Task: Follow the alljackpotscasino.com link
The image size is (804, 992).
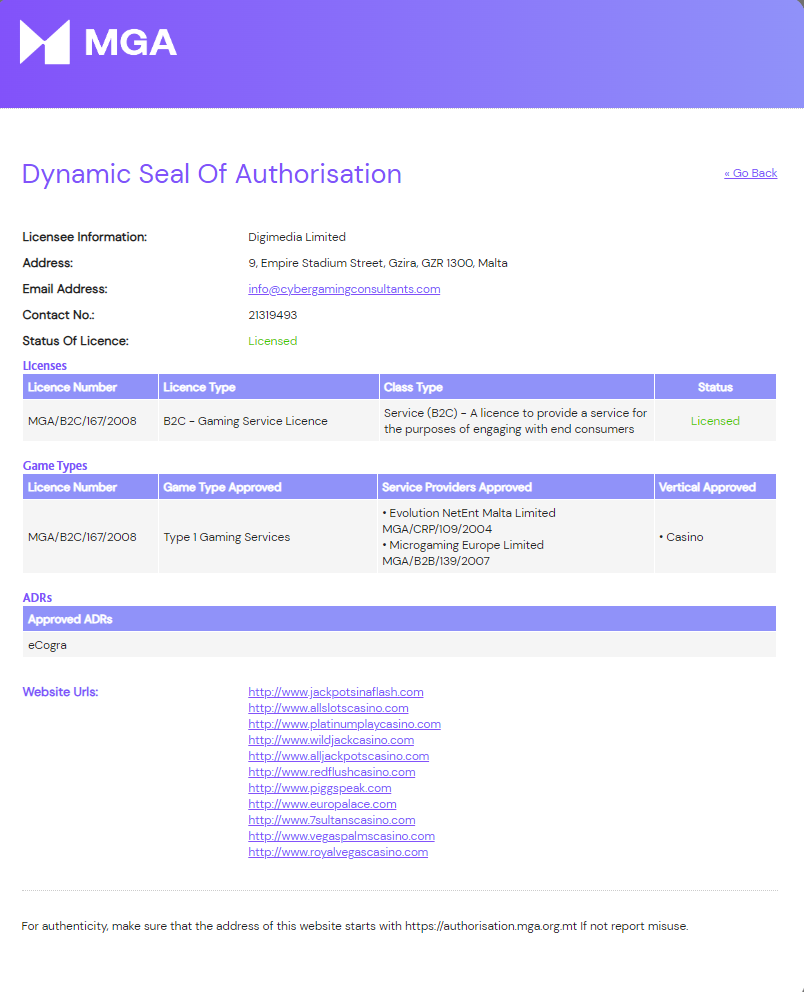Action: (338, 756)
